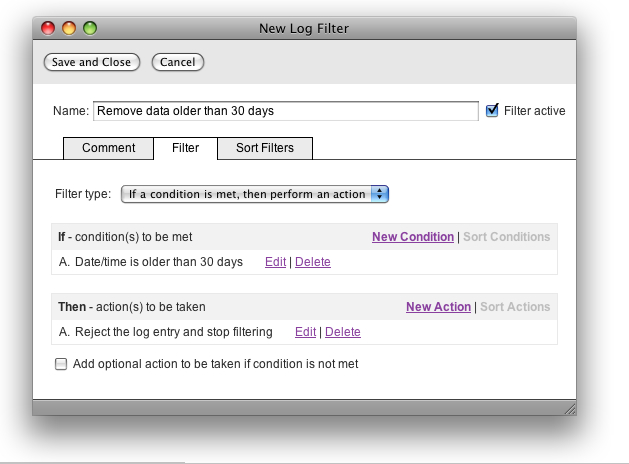Click into the Name text field
The height and width of the screenshot is (464, 629).
click(285, 111)
